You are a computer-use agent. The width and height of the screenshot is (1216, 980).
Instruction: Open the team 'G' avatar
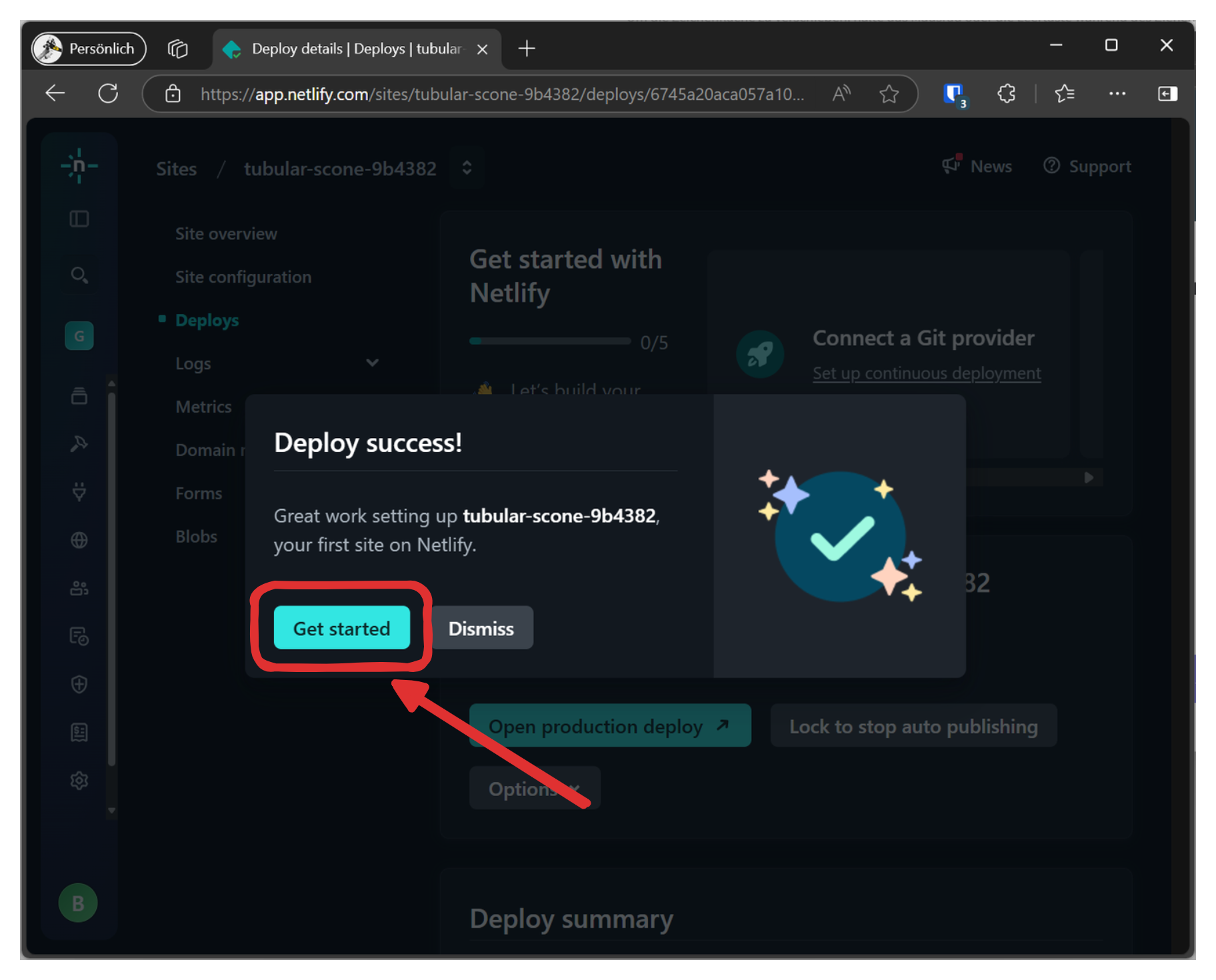point(79,335)
